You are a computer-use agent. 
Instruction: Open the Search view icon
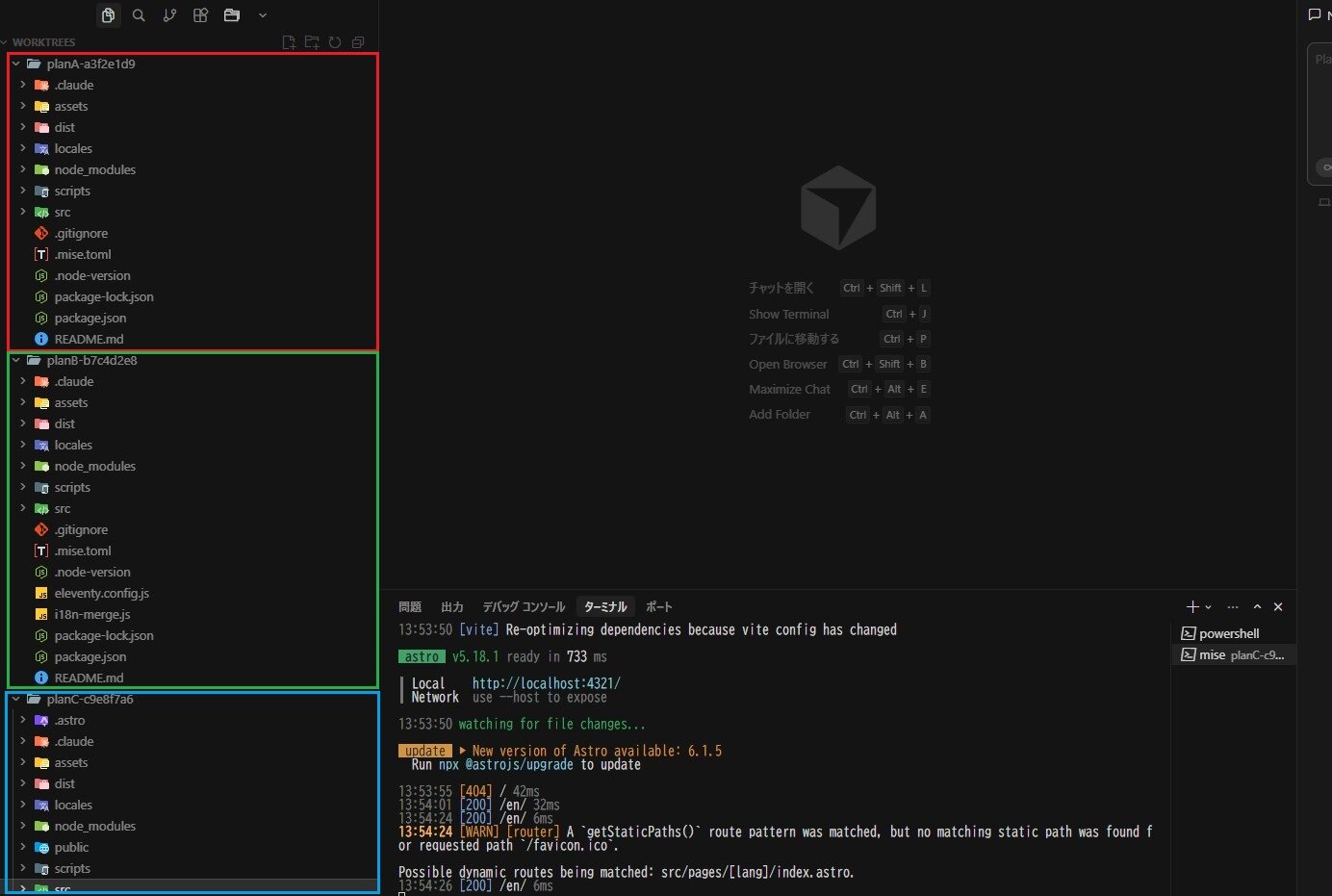pyautogui.click(x=139, y=15)
